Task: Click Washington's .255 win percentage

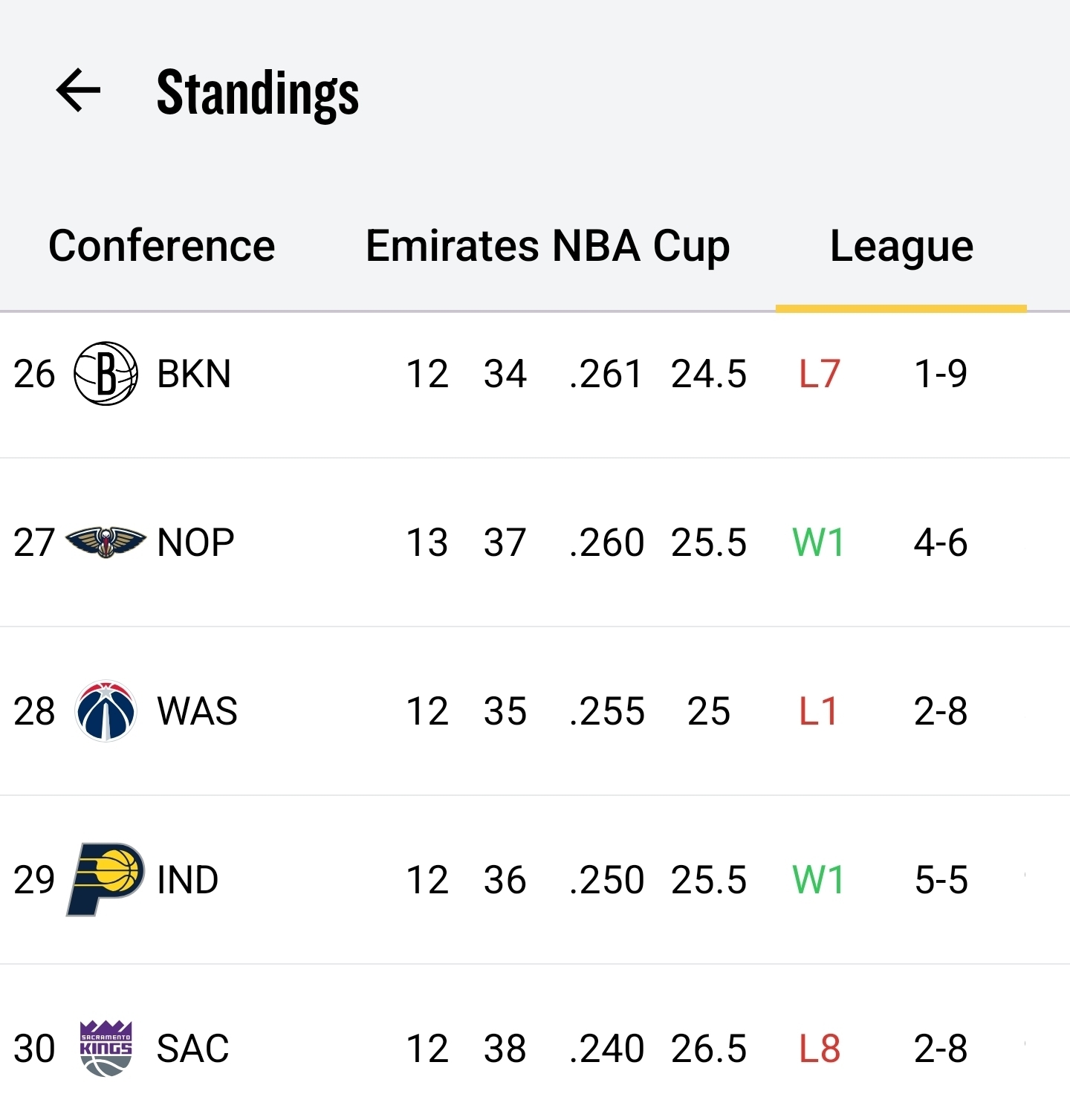Action: click(x=606, y=711)
